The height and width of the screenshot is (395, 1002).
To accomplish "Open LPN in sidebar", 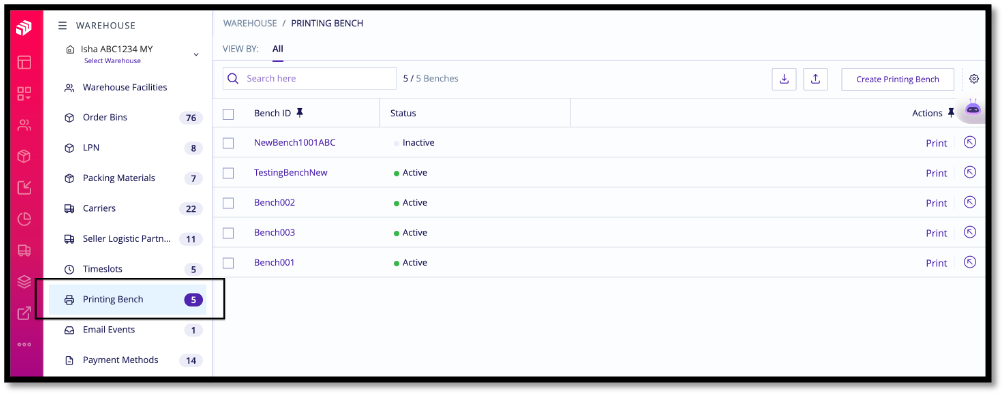I will click(128, 148).
